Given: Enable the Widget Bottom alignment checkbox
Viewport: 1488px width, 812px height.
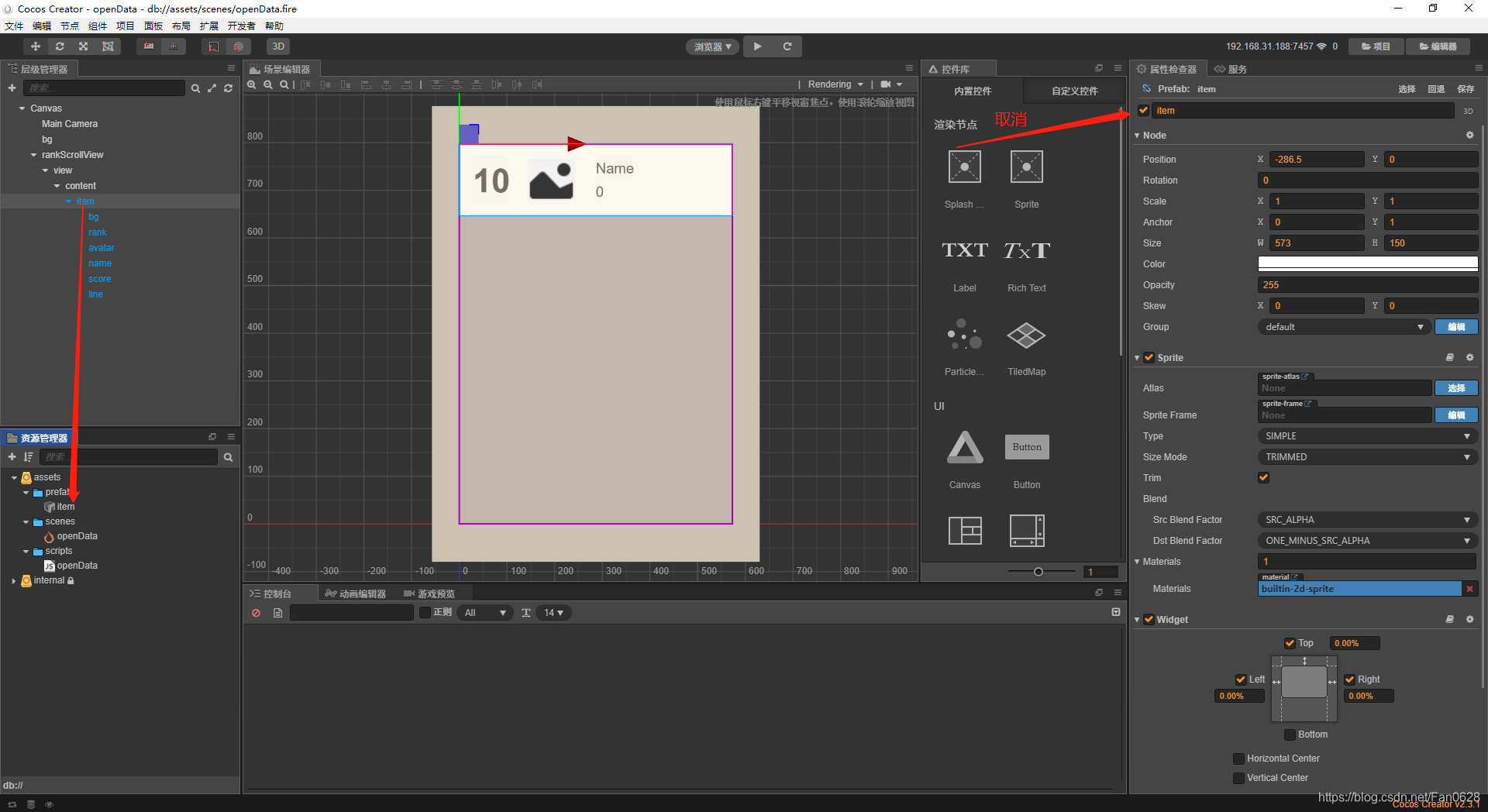Looking at the screenshot, I should pyautogui.click(x=1290, y=735).
